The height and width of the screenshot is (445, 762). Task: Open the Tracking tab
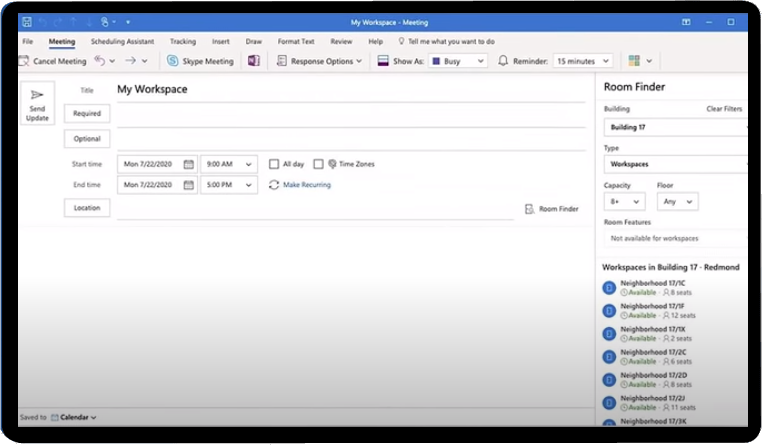183,41
